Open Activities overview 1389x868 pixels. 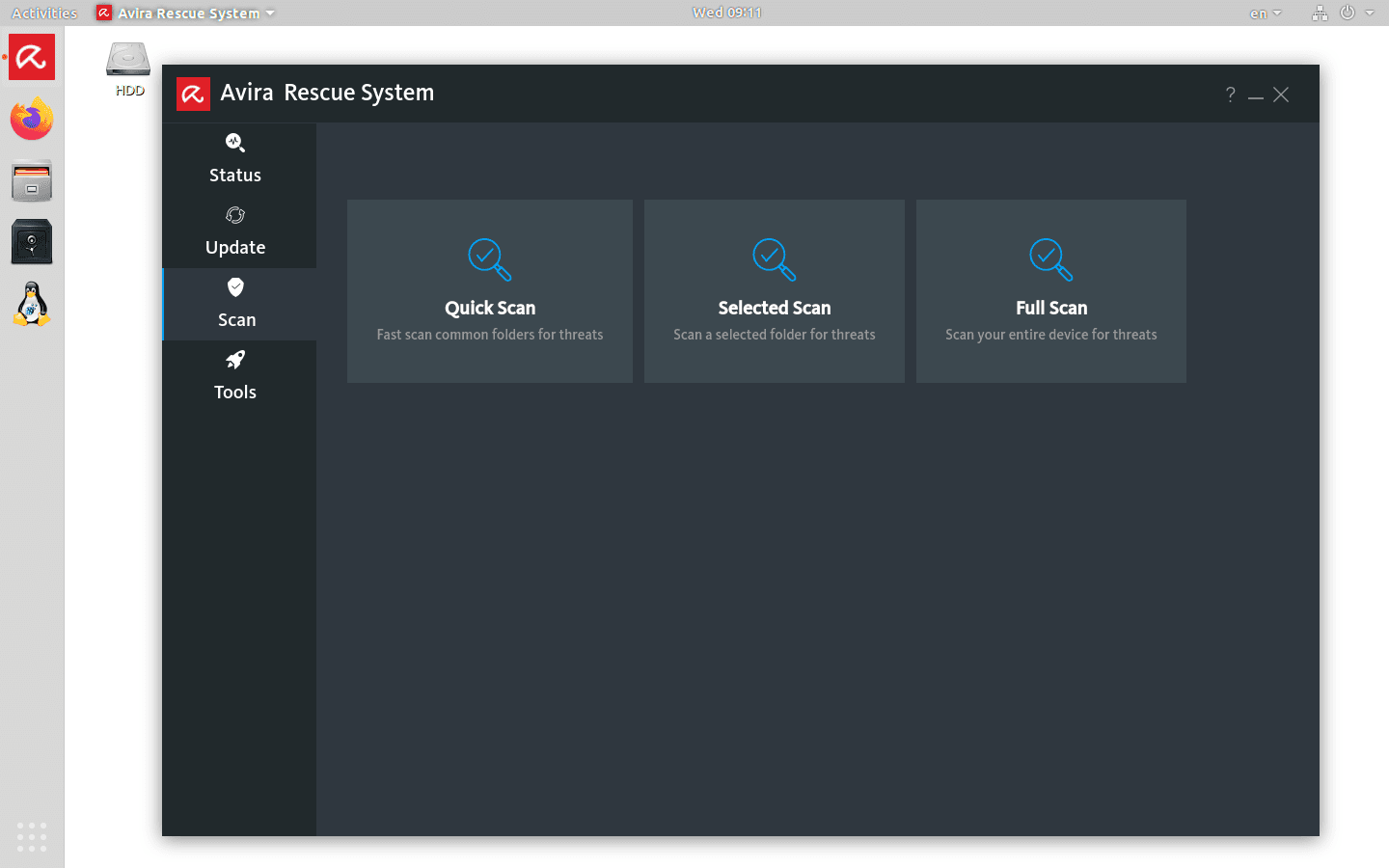44,13
